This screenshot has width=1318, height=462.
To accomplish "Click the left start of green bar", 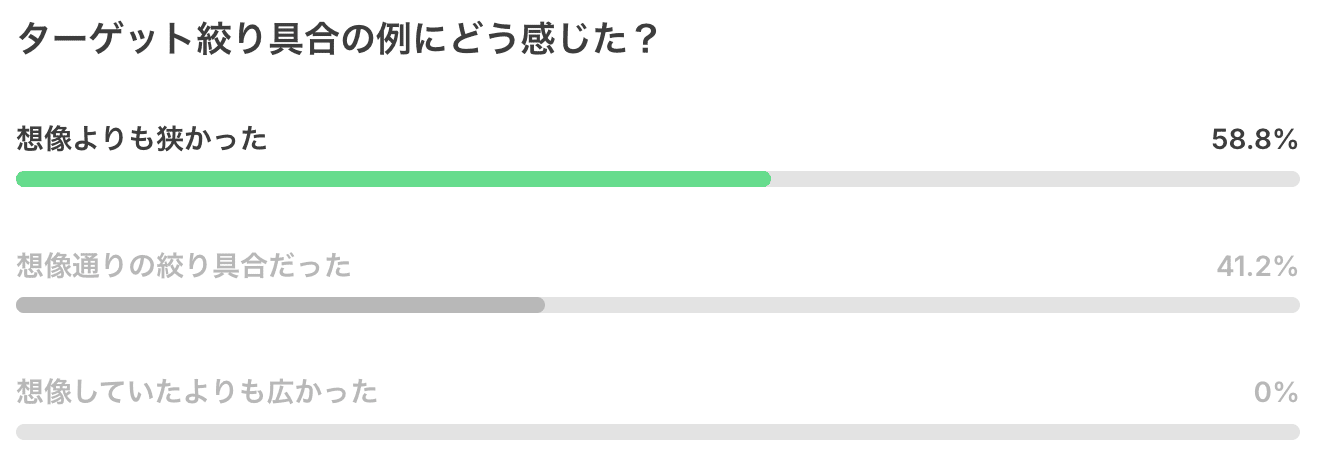I will 22,179.
